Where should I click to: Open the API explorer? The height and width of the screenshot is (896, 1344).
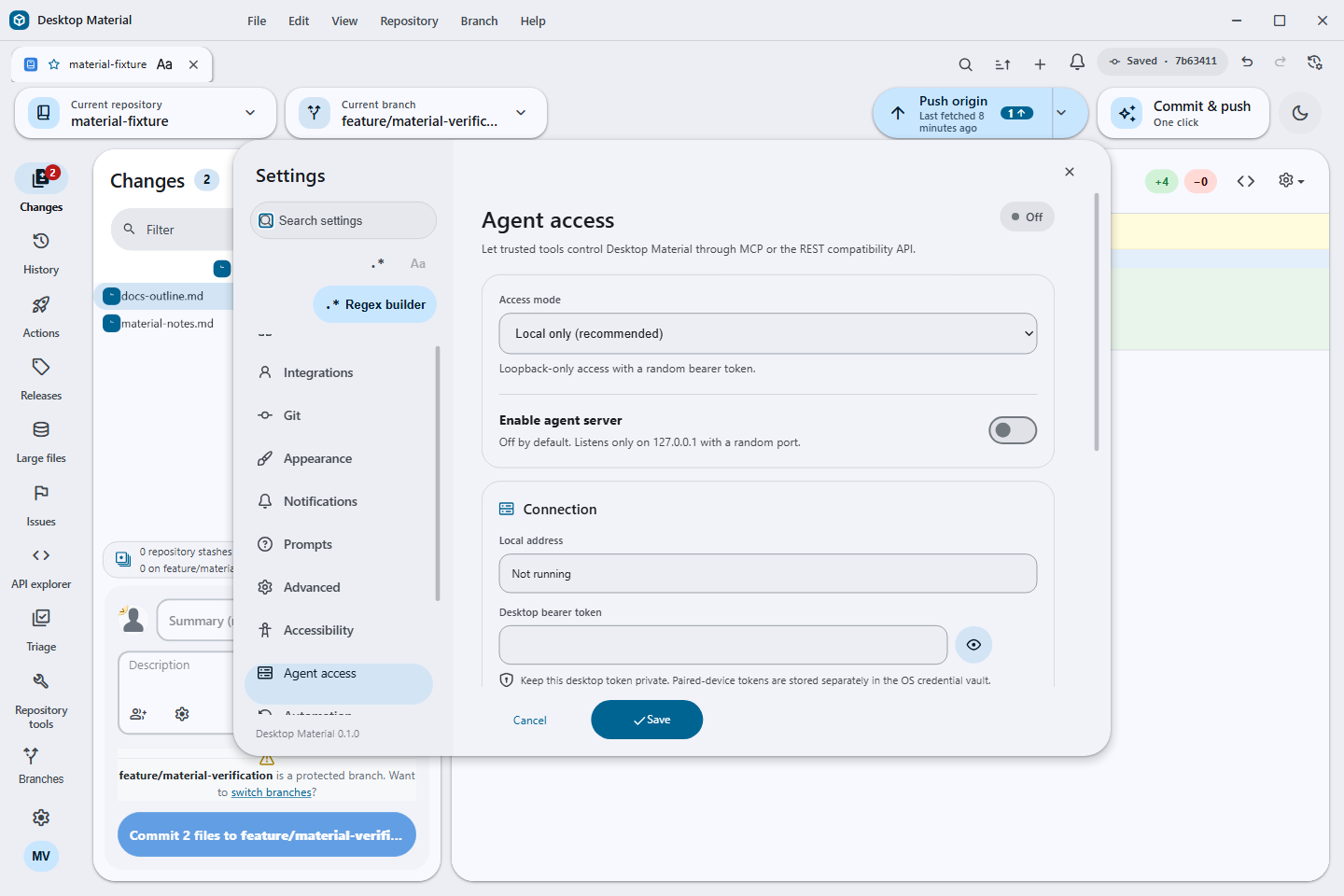coord(41,567)
